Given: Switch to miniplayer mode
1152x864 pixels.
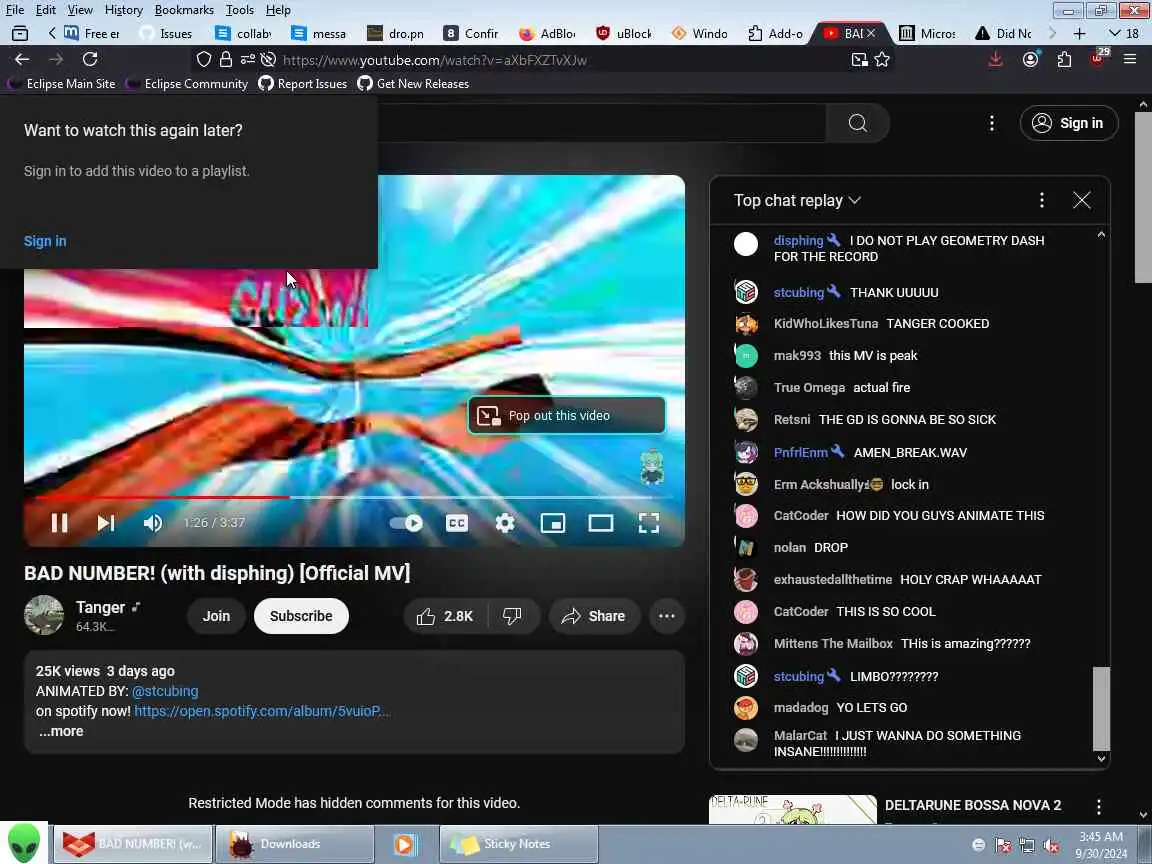Looking at the screenshot, I should 552,522.
